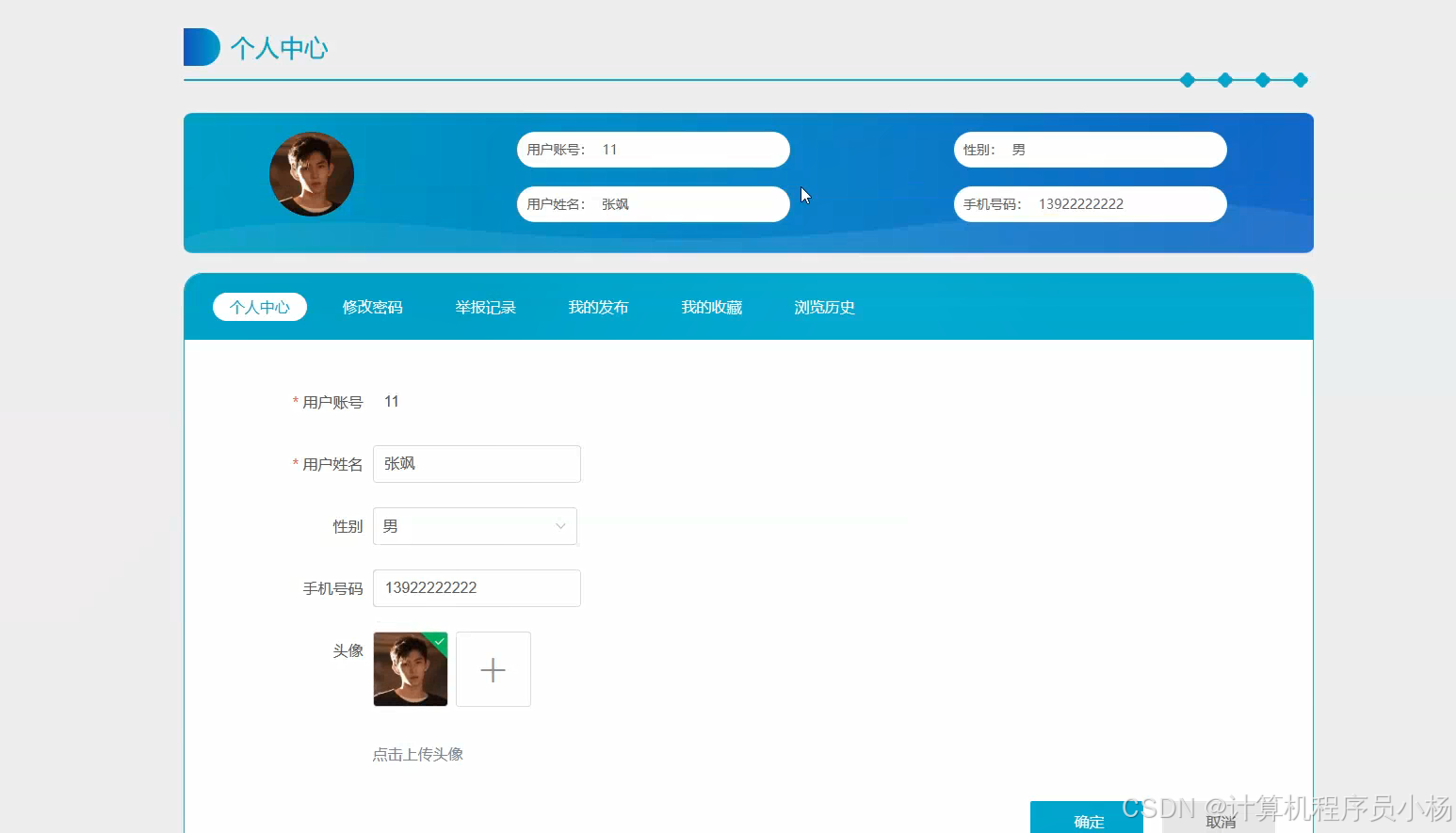Image resolution: width=1456 pixels, height=833 pixels.
Task: Click the 用户姓名 pill in the banner
Action: pyautogui.click(x=654, y=204)
